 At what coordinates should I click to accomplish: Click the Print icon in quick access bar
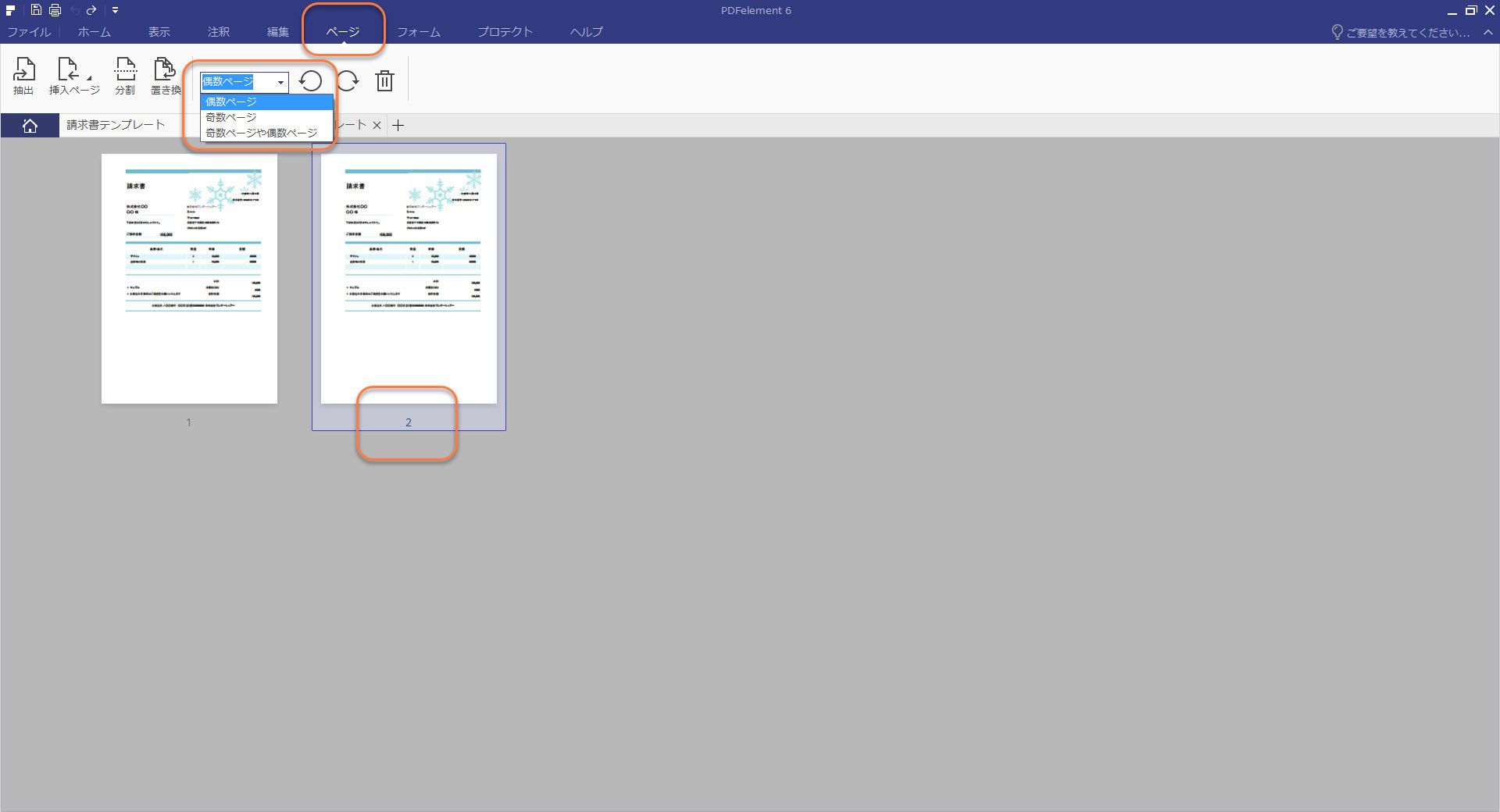(55, 10)
